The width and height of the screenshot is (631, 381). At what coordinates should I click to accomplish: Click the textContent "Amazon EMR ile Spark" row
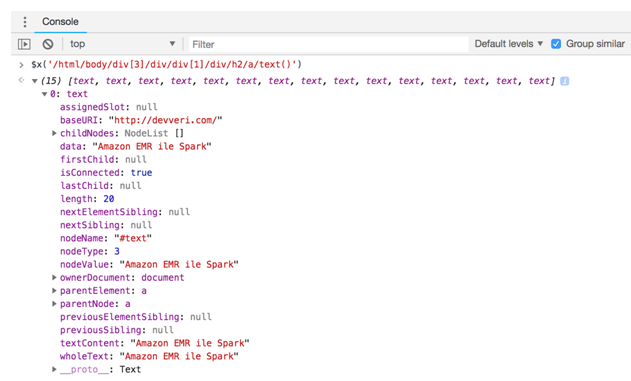point(155,343)
